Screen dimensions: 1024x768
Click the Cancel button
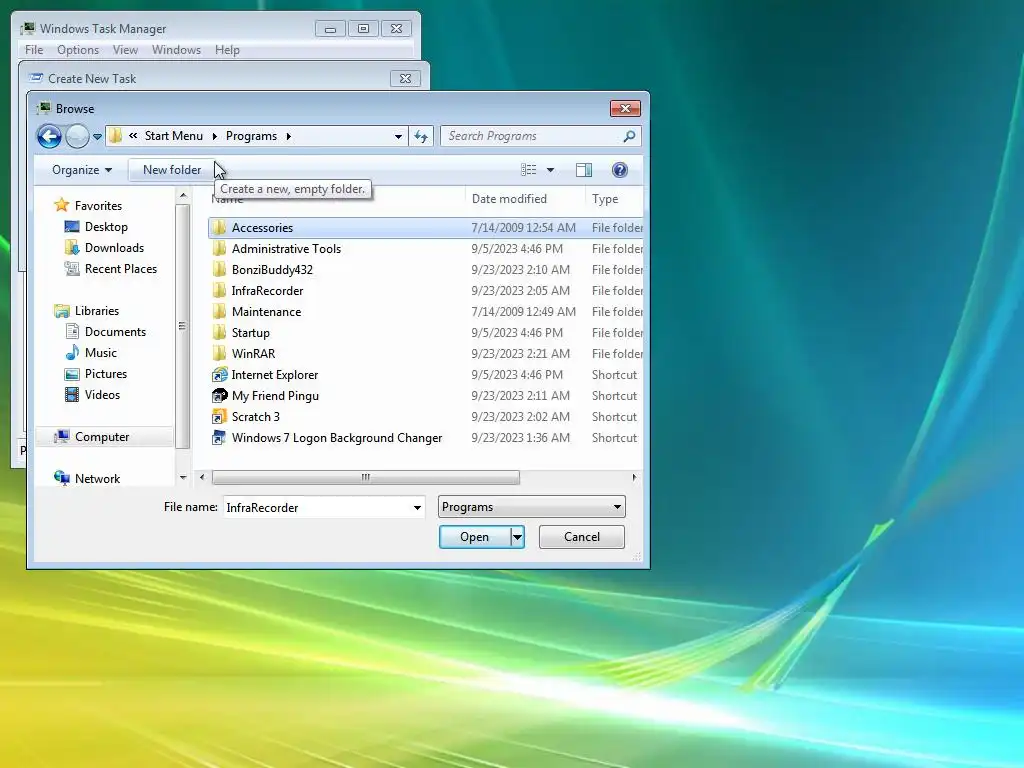click(582, 537)
